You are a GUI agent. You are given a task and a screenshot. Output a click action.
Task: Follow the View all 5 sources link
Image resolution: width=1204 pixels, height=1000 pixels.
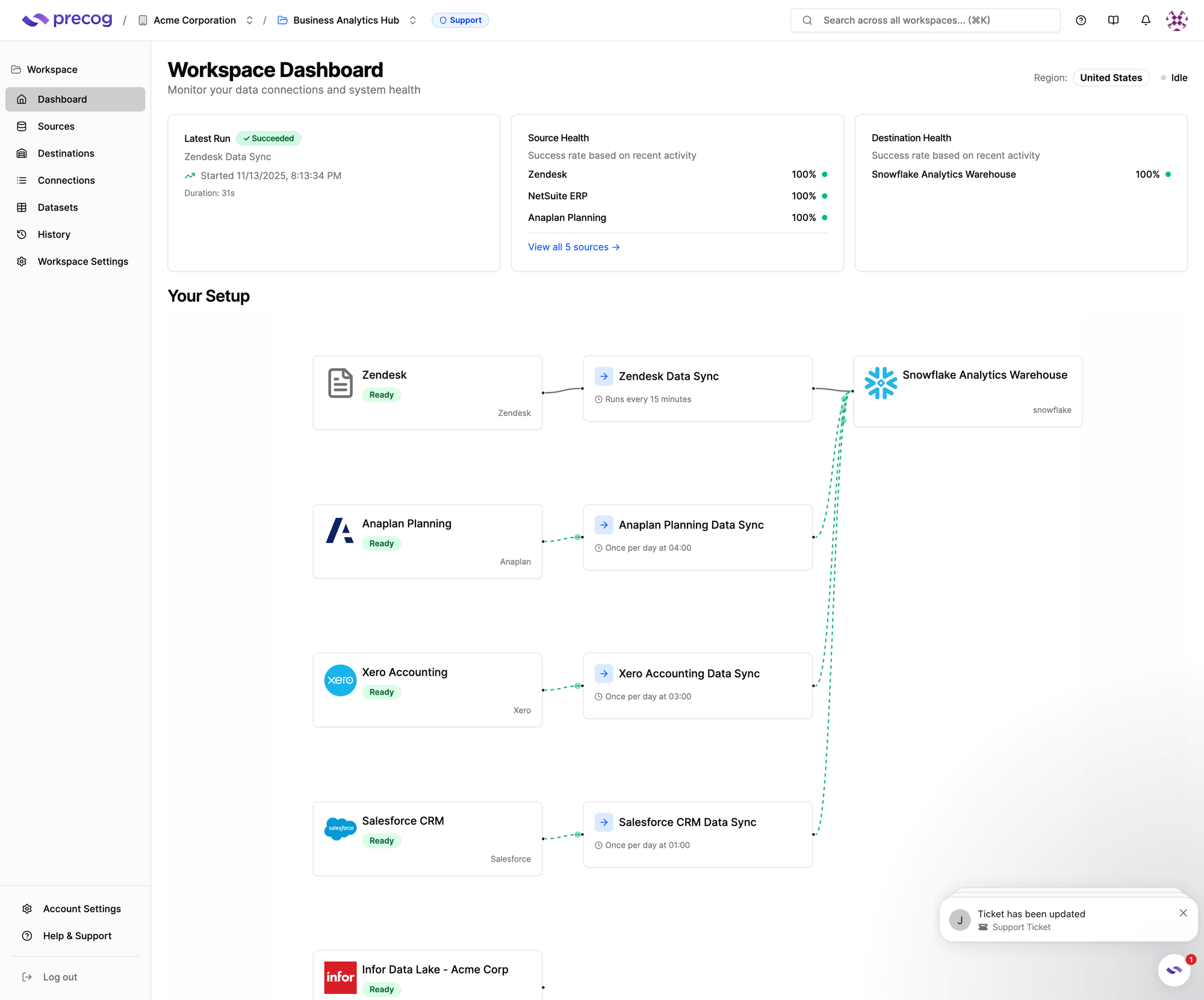tap(573, 247)
